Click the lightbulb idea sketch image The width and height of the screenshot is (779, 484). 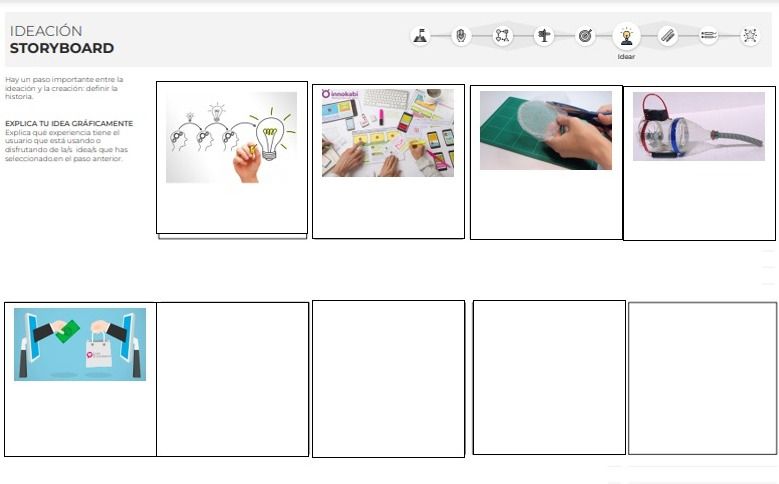pos(232,138)
